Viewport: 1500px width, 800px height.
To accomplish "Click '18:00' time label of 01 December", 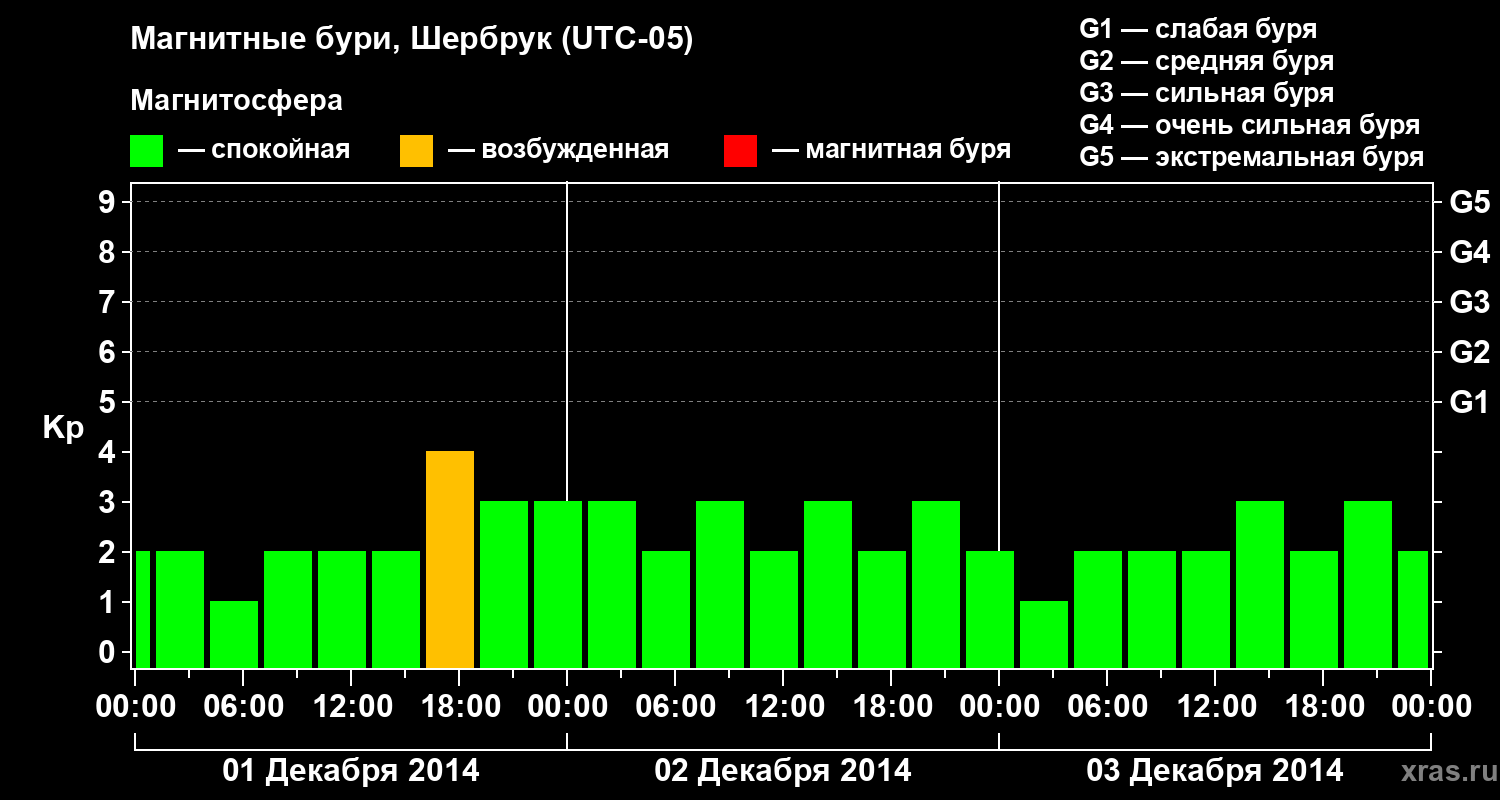I will (x=460, y=707).
